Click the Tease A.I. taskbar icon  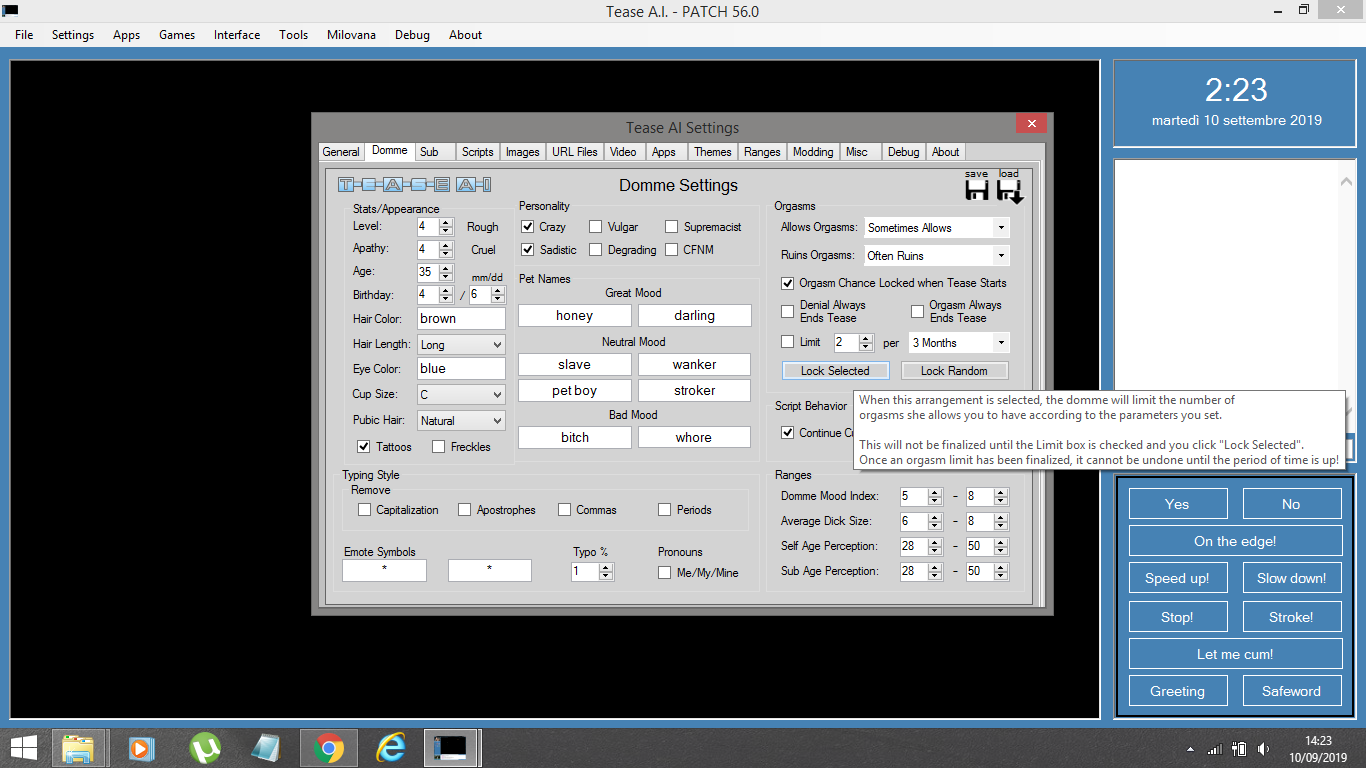452,748
